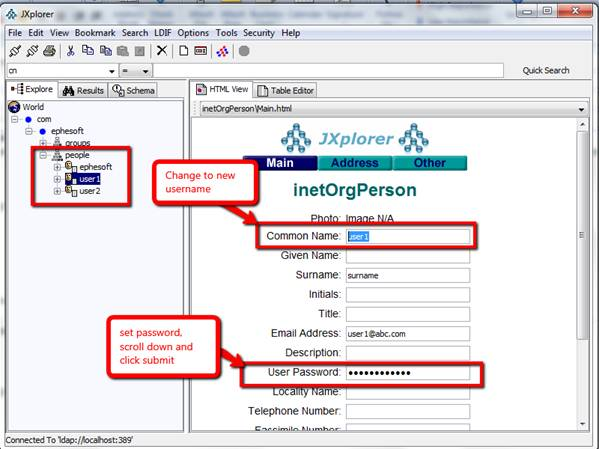Switch to the Table Editor tab
This screenshot has height=449, width=599.
click(285, 91)
